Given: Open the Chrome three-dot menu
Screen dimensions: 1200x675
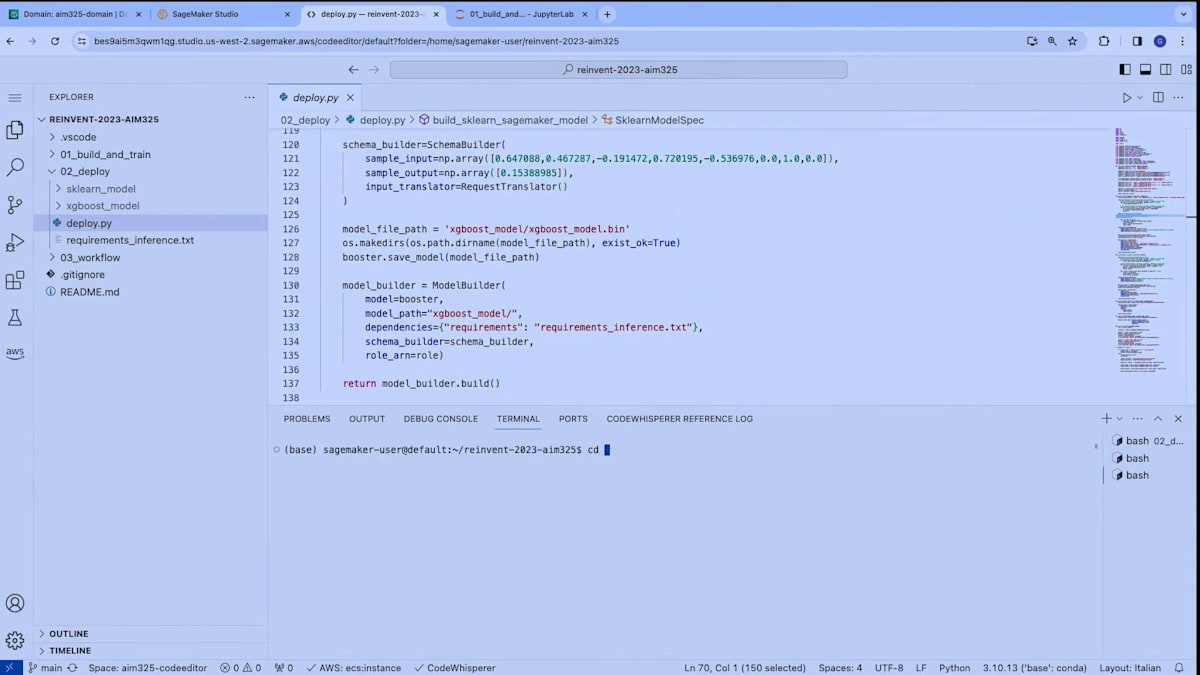Looking at the screenshot, I should tap(1183, 41).
